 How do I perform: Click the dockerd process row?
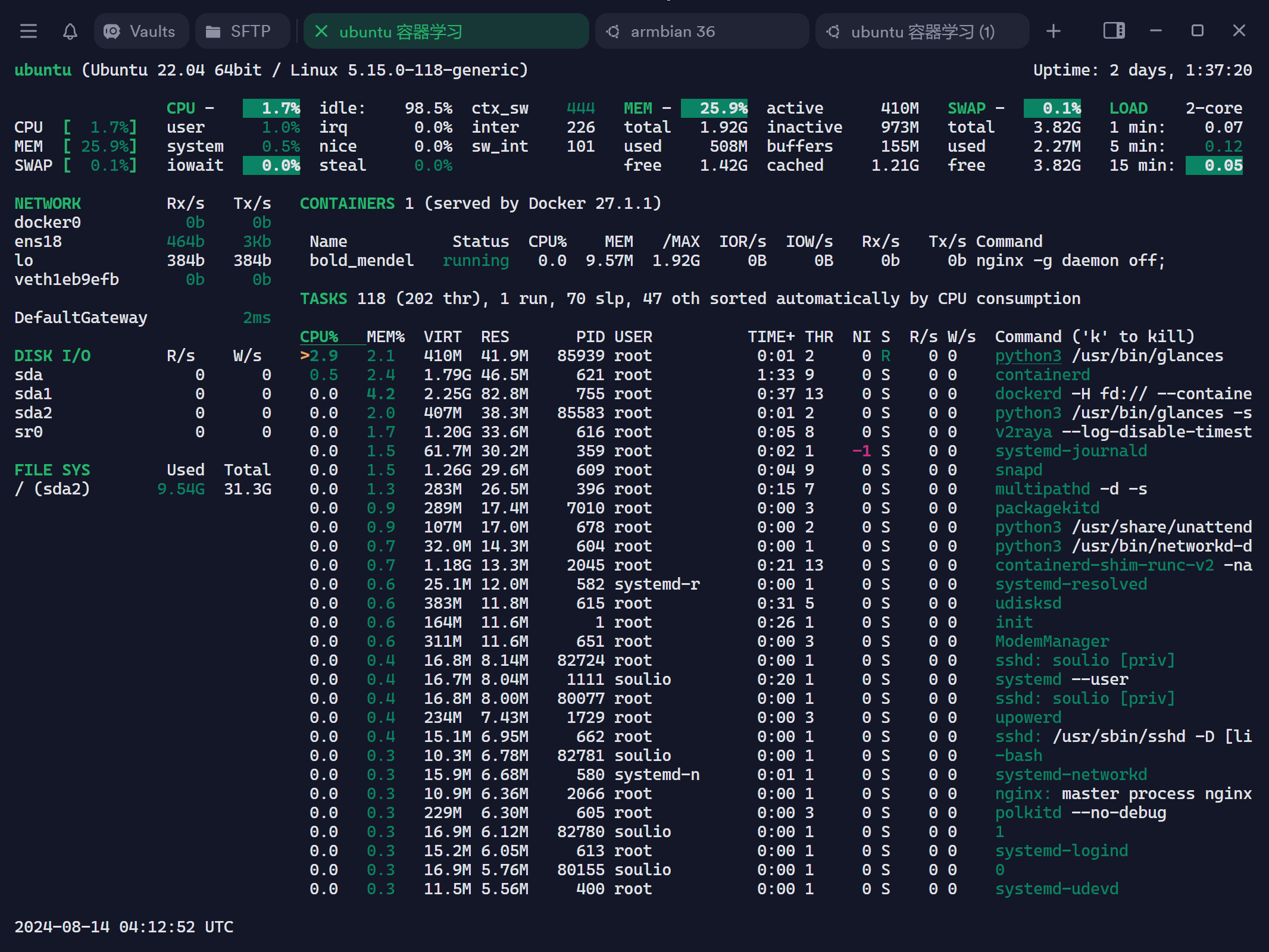[1028, 394]
